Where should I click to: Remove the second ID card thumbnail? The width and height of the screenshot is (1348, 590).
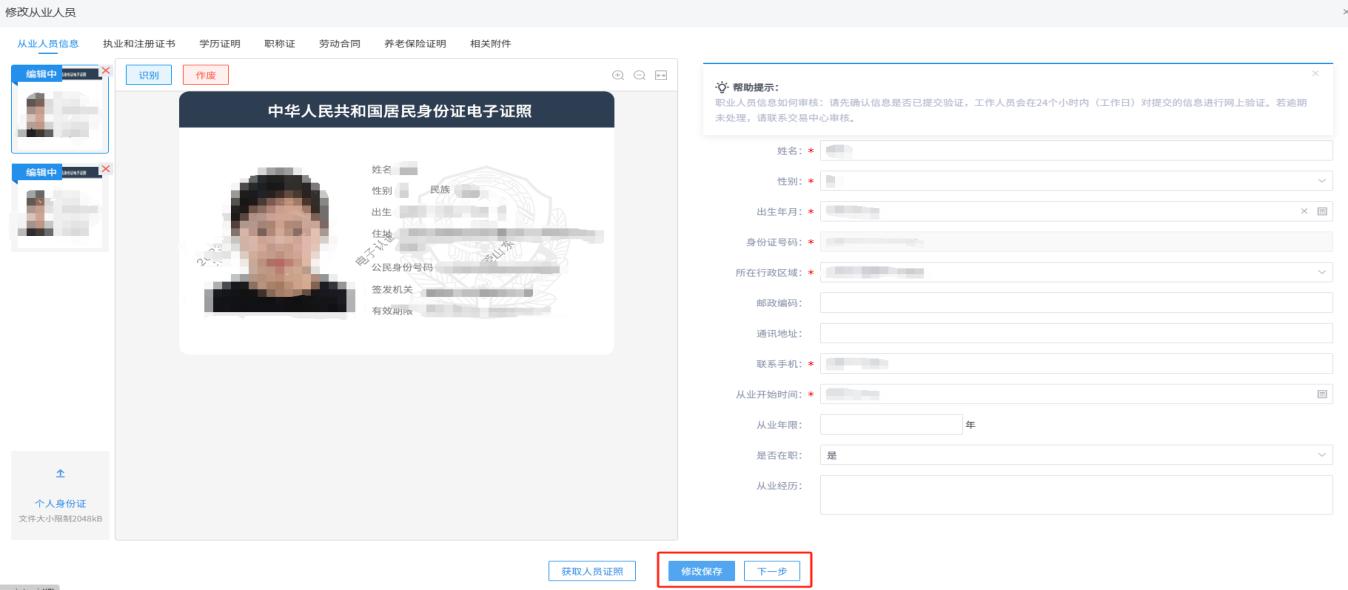pyautogui.click(x=106, y=167)
